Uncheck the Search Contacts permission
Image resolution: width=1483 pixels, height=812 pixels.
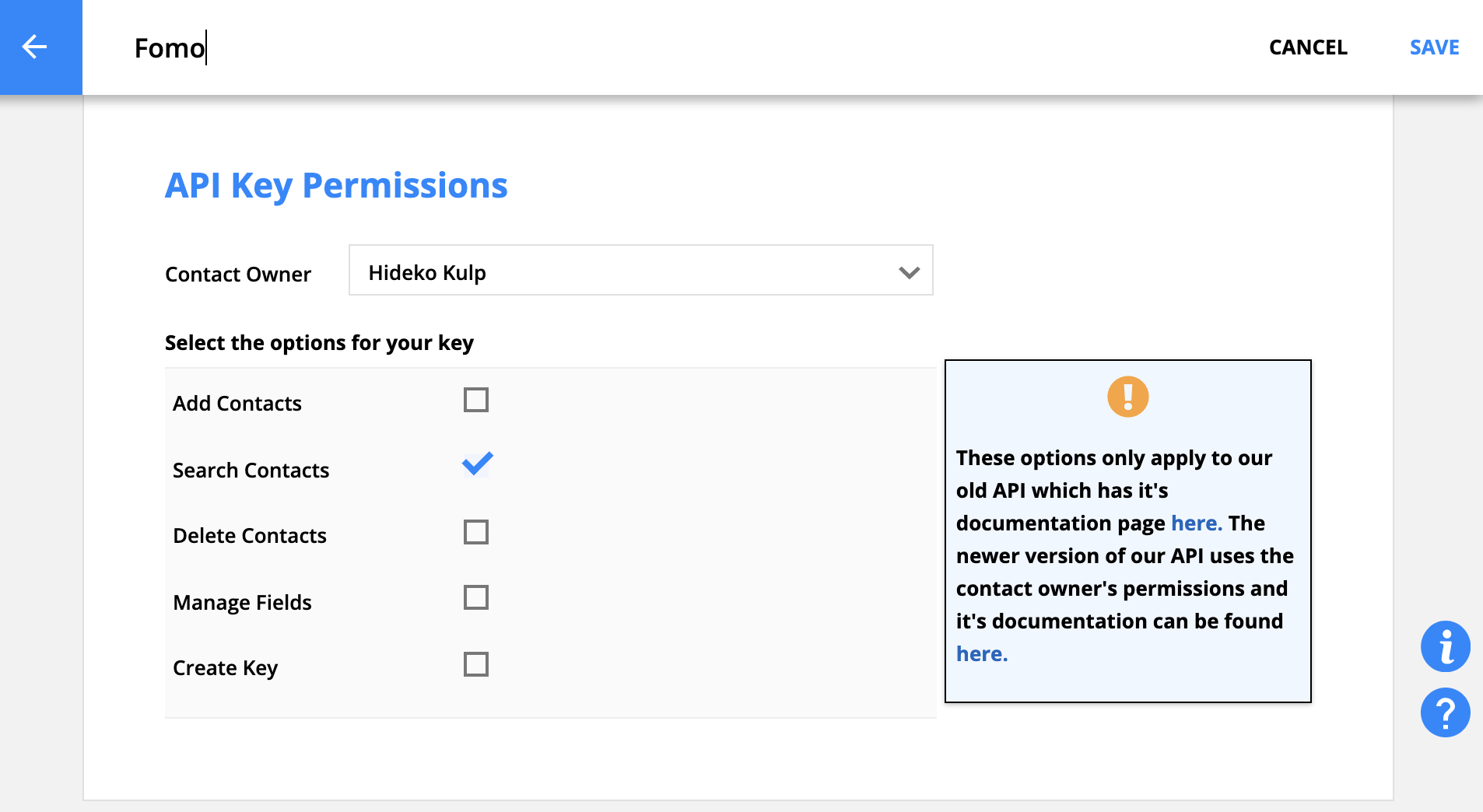click(x=477, y=464)
